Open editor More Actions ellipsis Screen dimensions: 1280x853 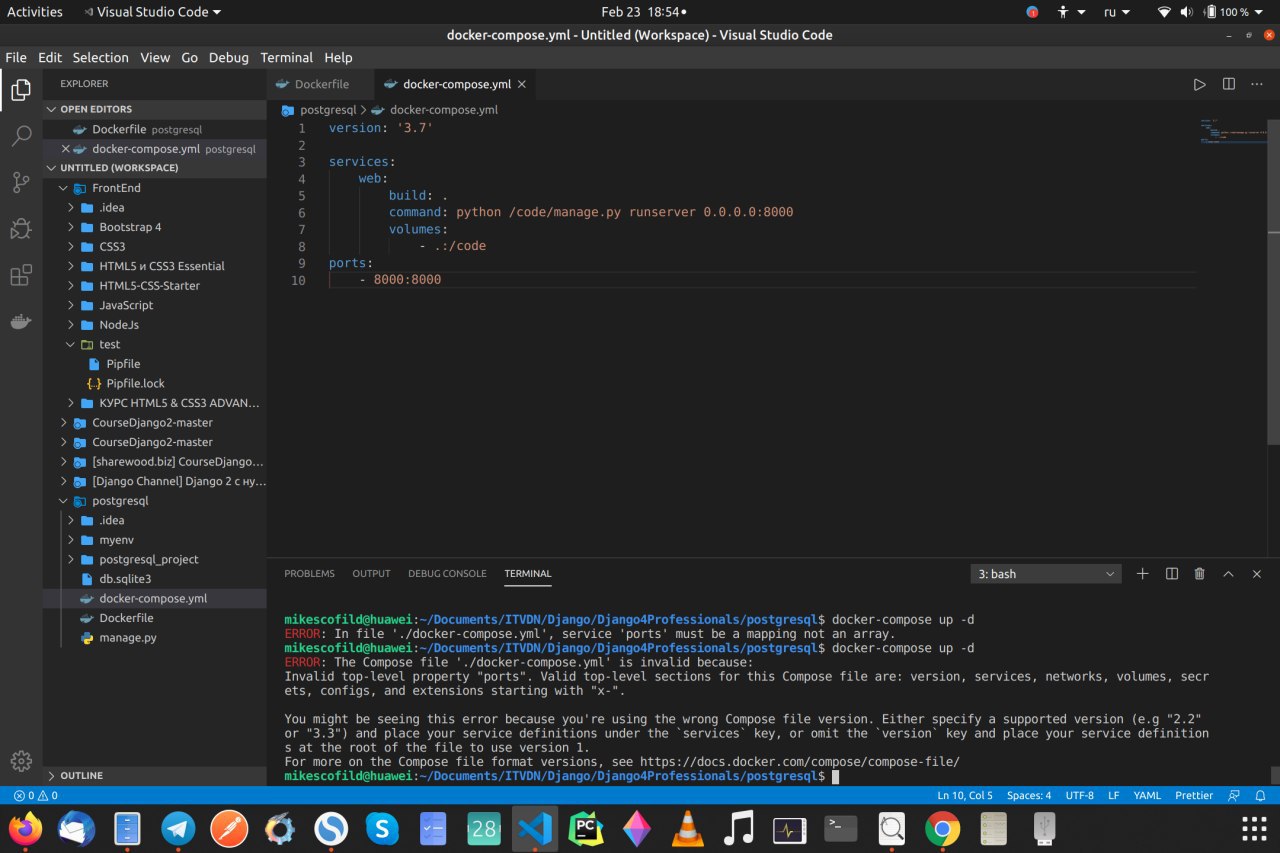1257,84
